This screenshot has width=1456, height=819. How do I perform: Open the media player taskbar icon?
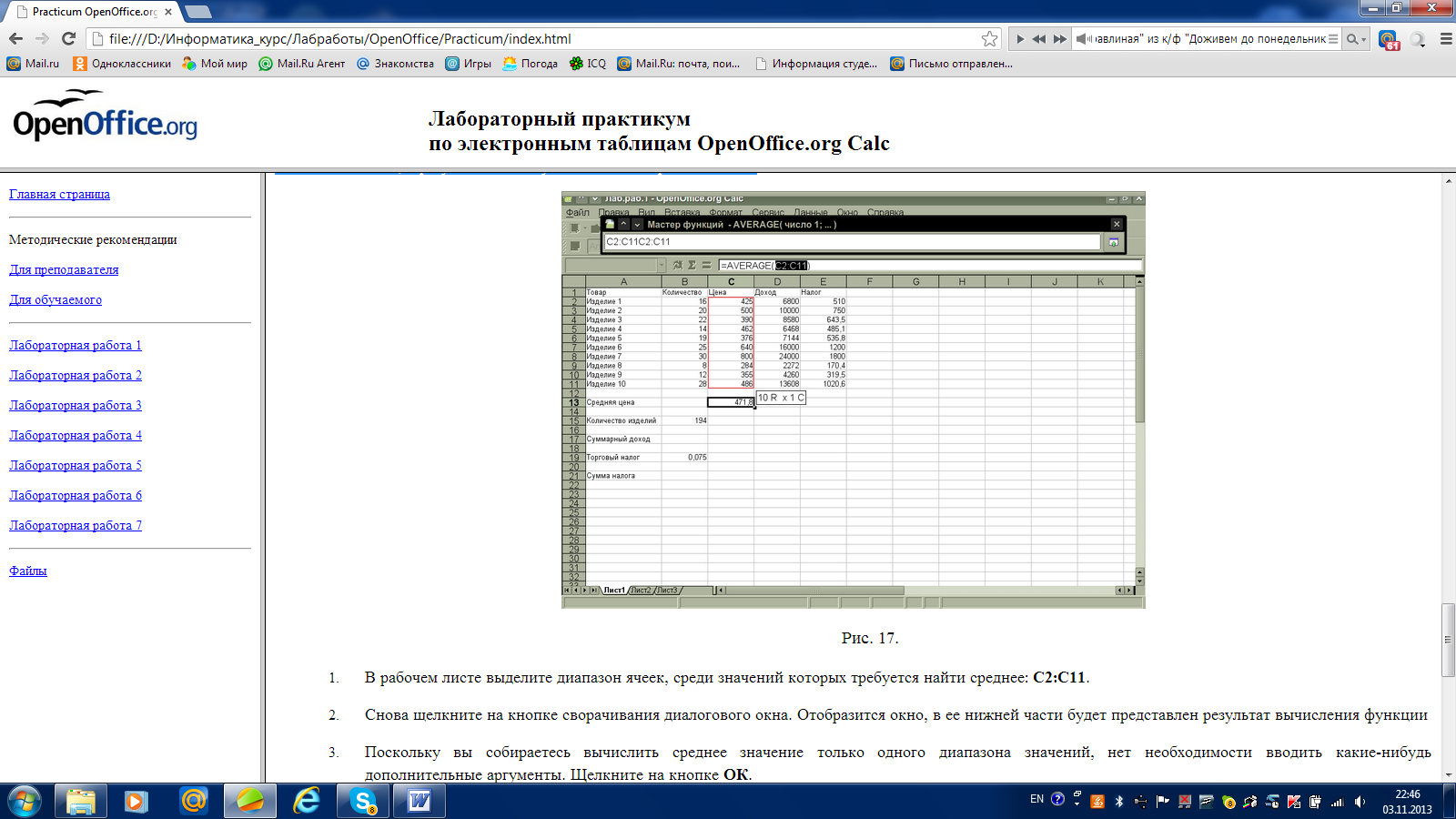tap(136, 801)
